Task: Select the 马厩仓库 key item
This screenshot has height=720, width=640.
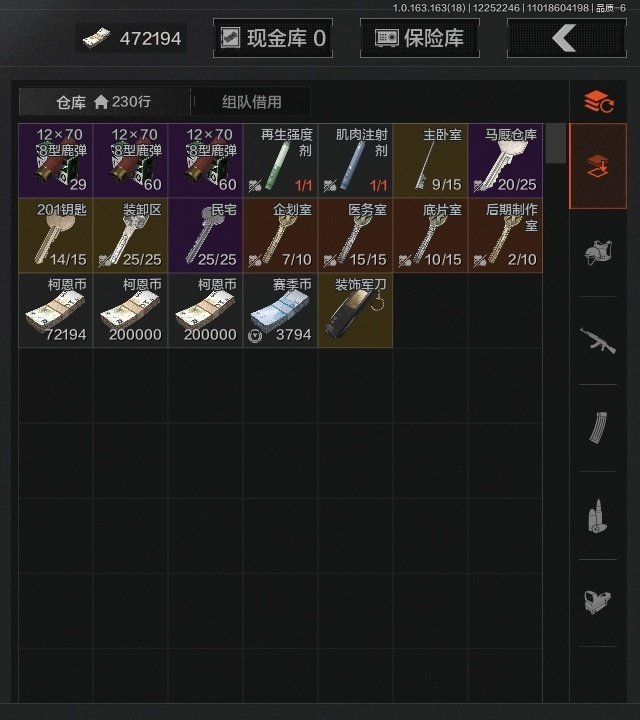Action: pyautogui.click(x=505, y=160)
